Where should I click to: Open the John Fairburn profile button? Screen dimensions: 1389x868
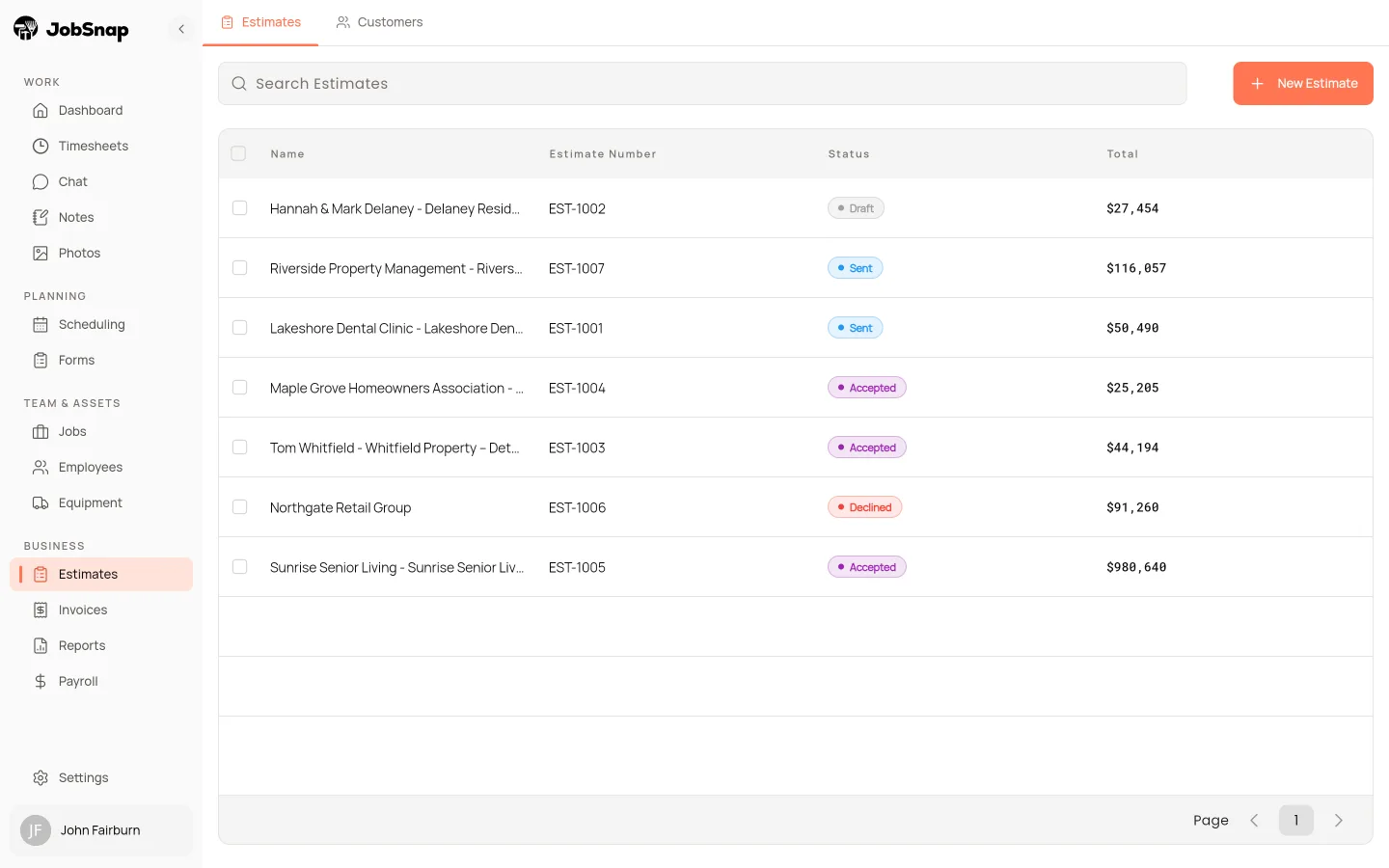coord(101,830)
